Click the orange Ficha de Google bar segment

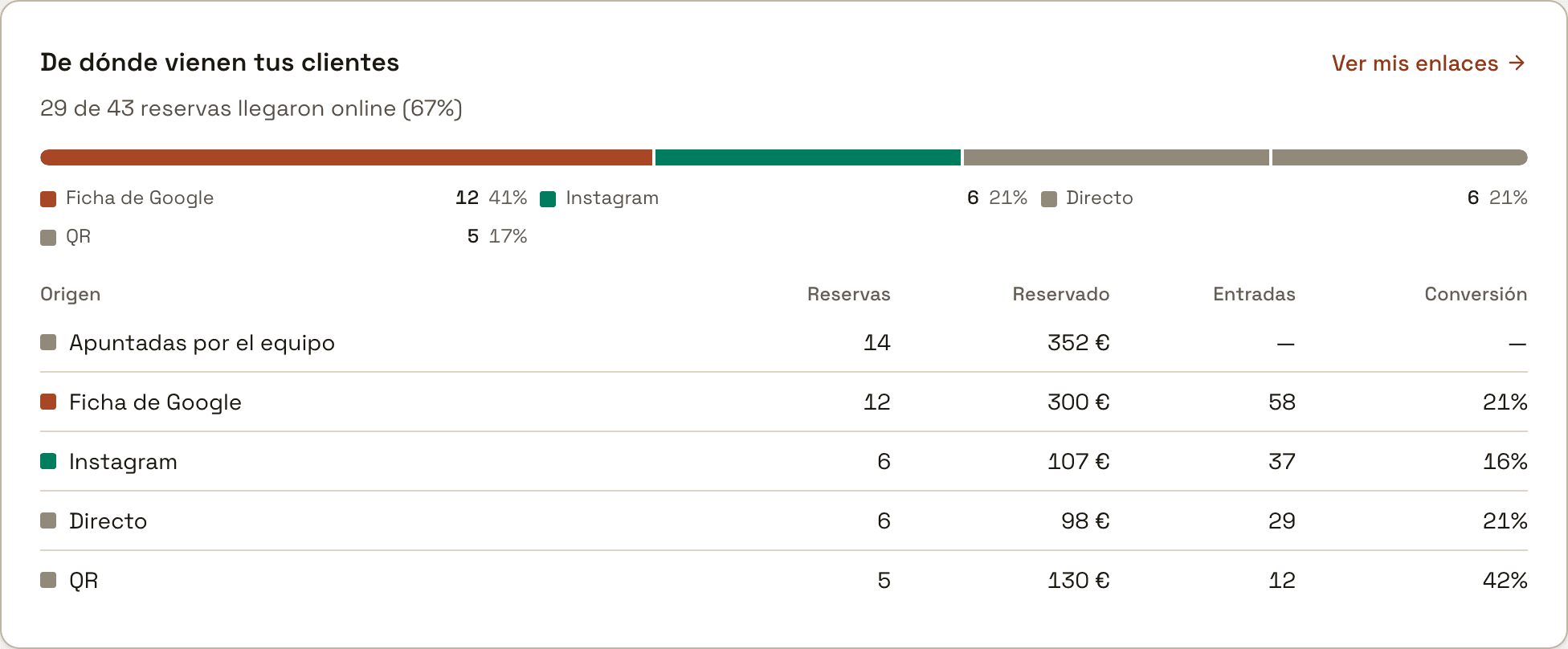click(346, 157)
